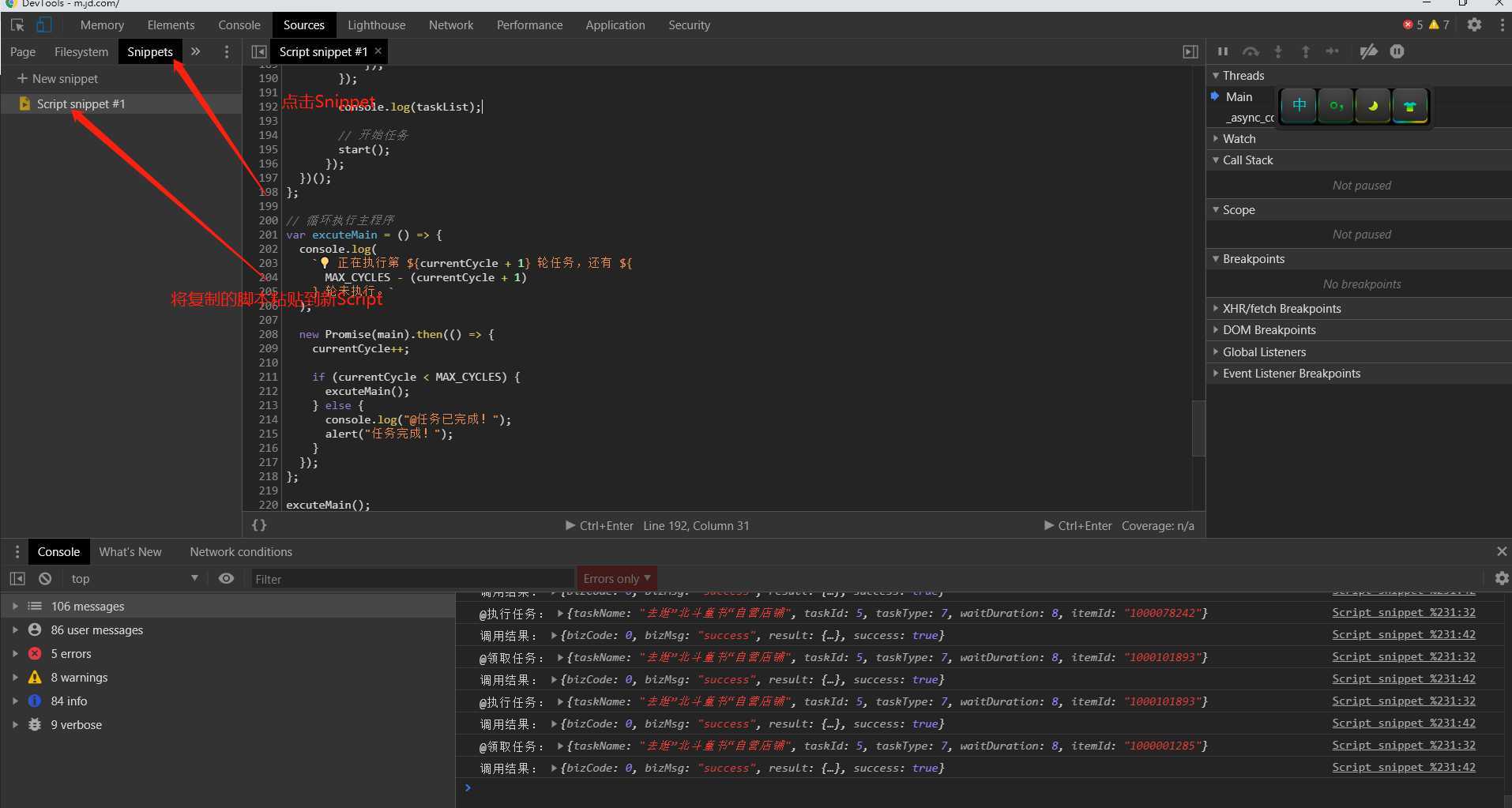Image resolution: width=1512 pixels, height=808 pixels.
Task: Toggle pause on exceptions button
Action: point(1397,52)
